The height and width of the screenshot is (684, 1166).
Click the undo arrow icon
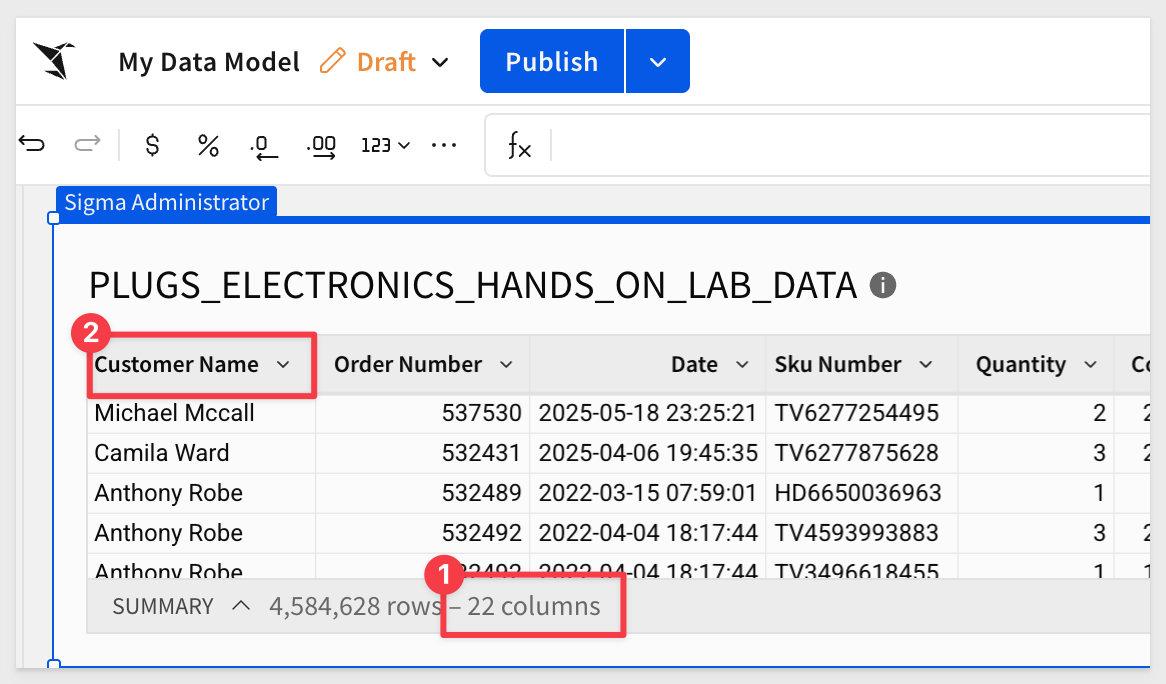[x=32, y=143]
